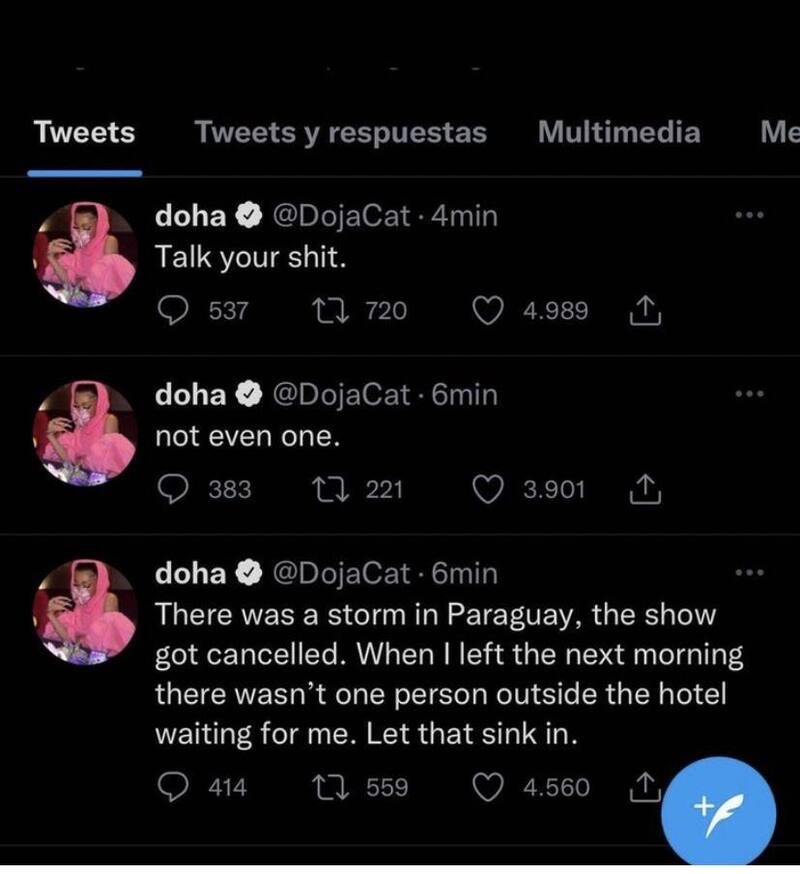Image resolution: width=800 pixels, height=874 pixels.
Task: Open more options on "not even one." tweet
Action: [x=748, y=394]
